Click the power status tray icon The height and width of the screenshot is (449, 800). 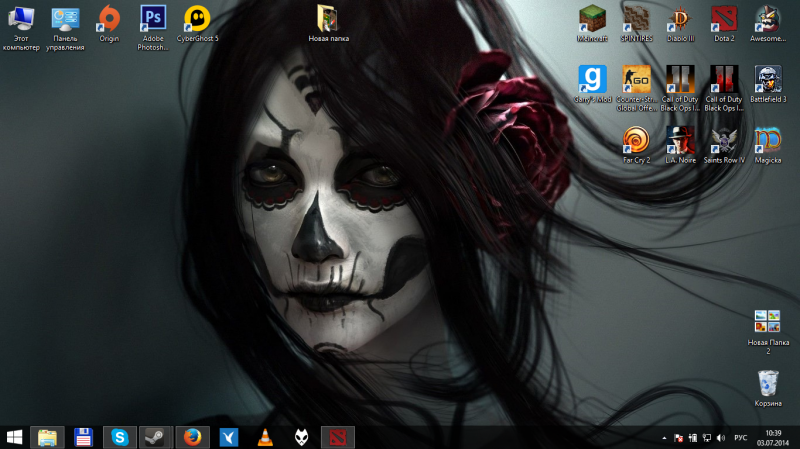[x=693, y=438]
